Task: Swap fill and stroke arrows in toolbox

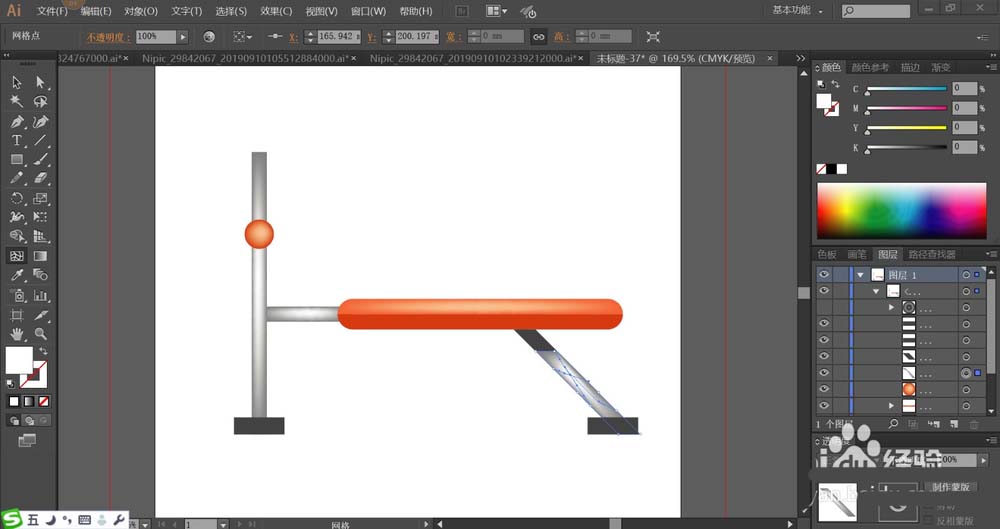Action: (x=43, y=351)
